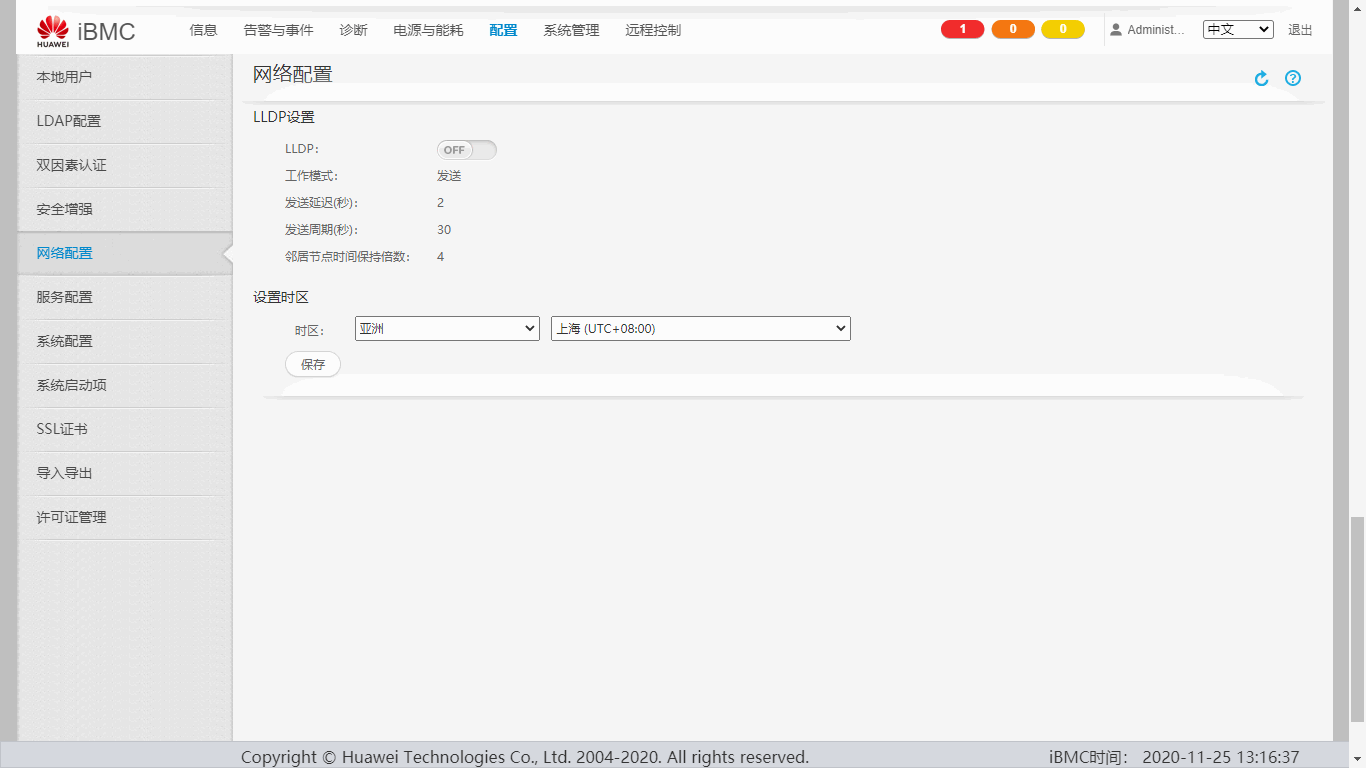This screenshot has width=1366, height=768.
Task: Open the 亚洲 region dropdown
Action: tap(447, 329)
